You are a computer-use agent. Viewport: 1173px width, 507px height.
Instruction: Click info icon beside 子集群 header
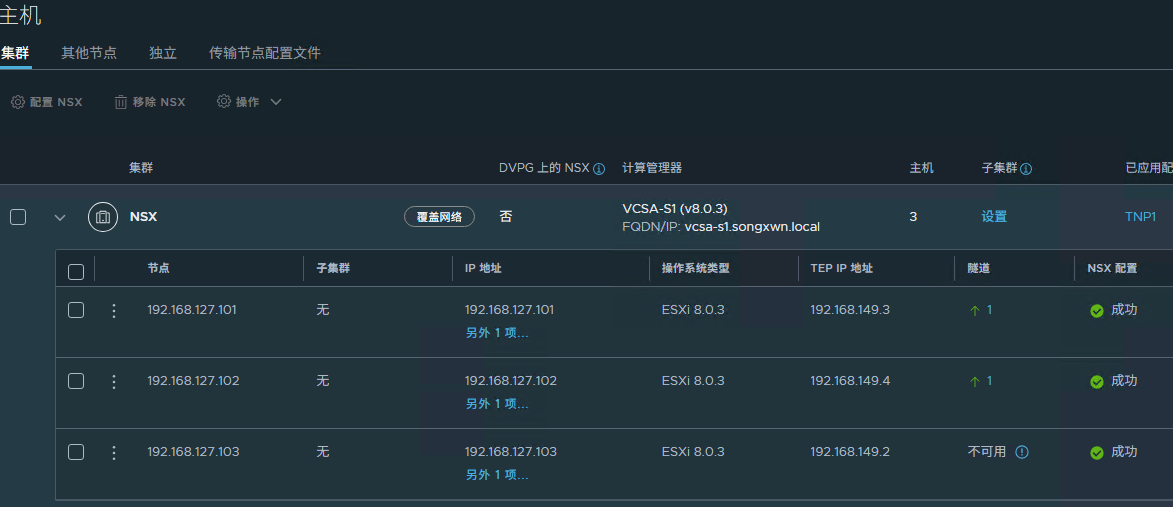pyautogui.click(x=1026, y=169)
